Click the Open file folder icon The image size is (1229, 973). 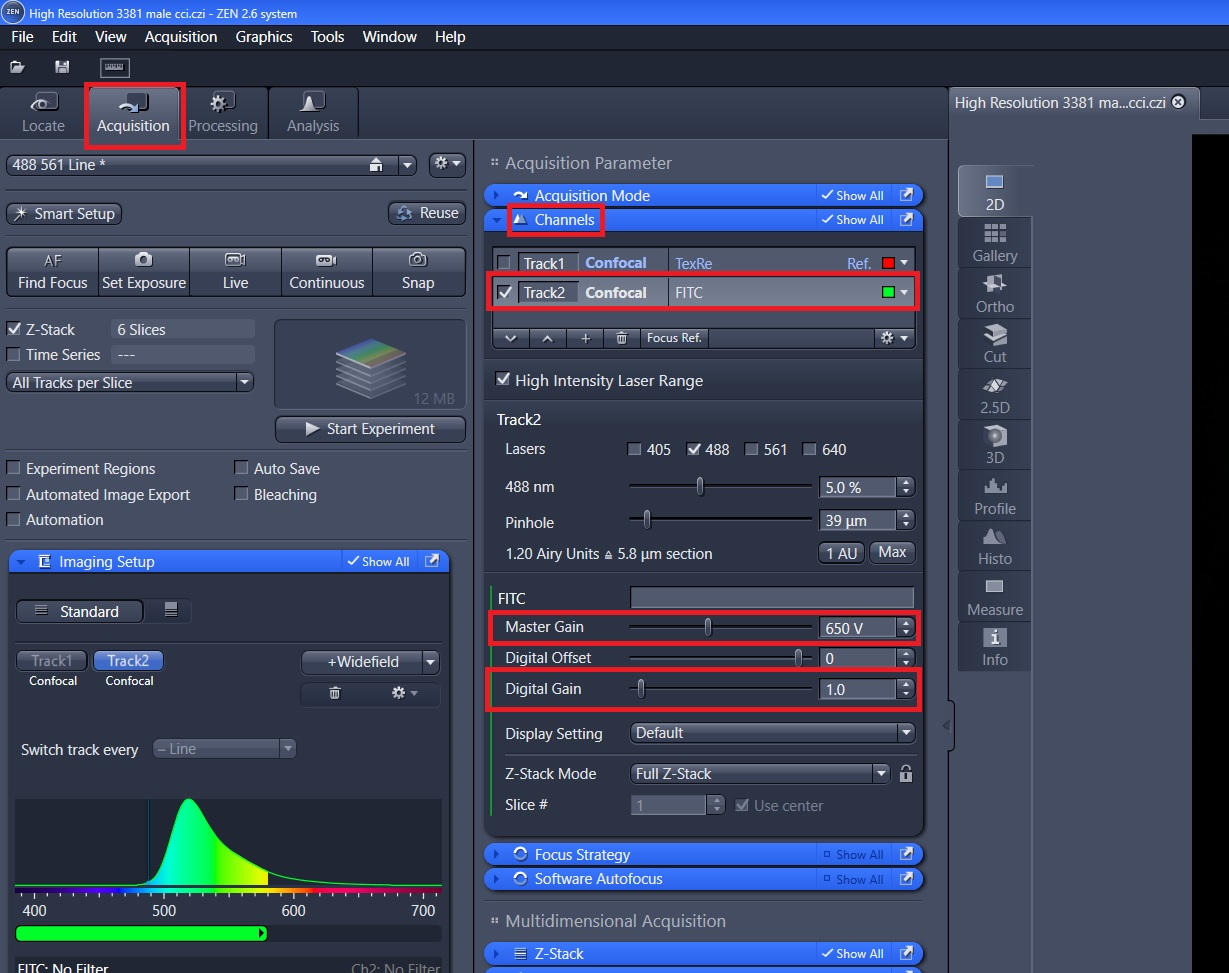[17, 67]
